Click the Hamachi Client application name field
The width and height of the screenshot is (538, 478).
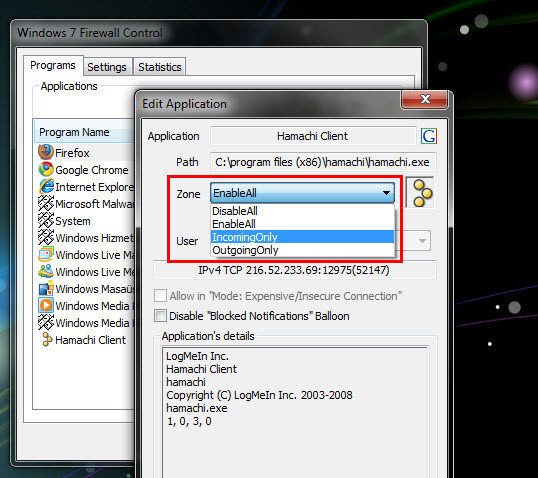click(x=313, y=136)
